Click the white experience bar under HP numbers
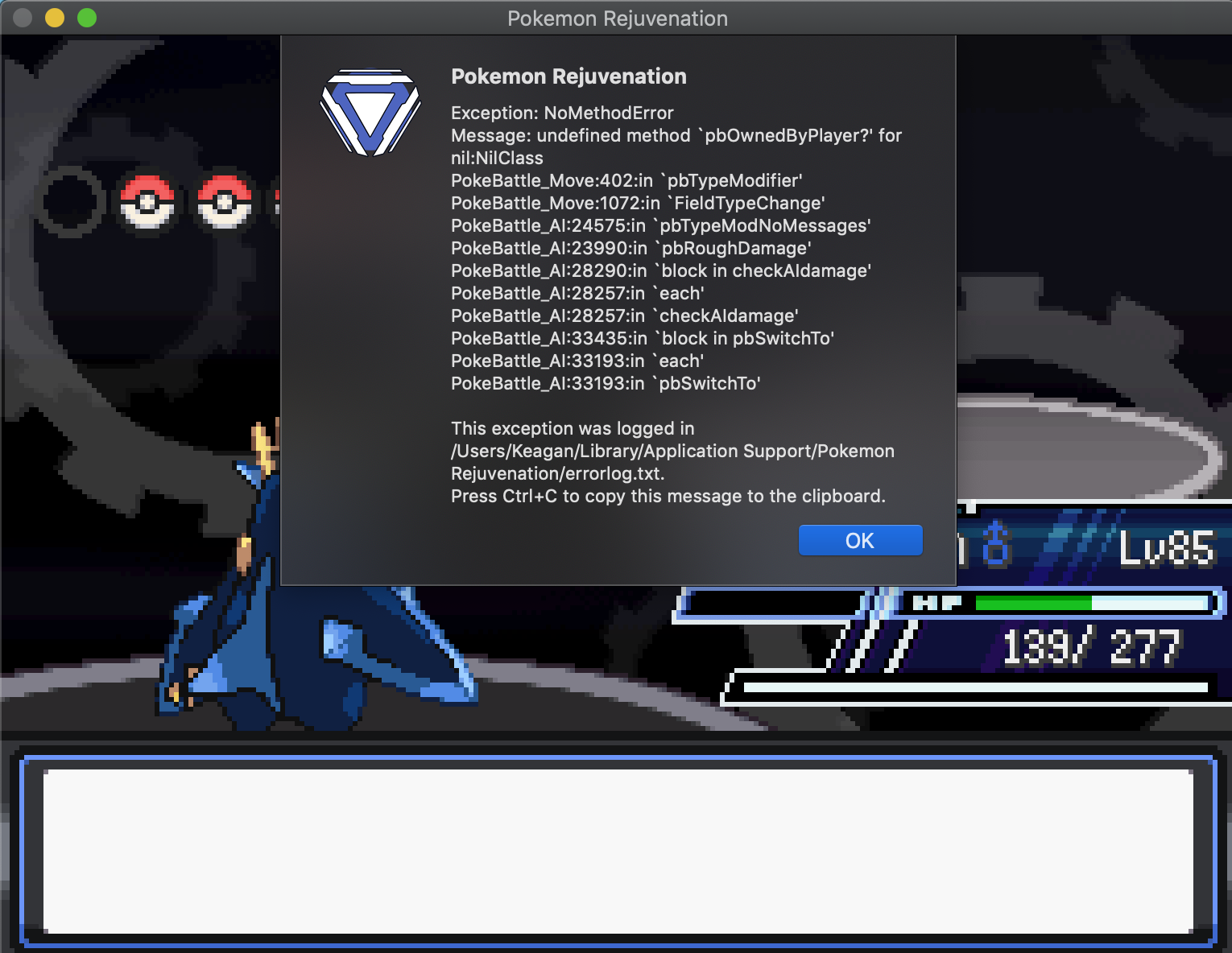Image resolution: width=1232 pixels, height=953 pixels. click(x=975, y=687)
